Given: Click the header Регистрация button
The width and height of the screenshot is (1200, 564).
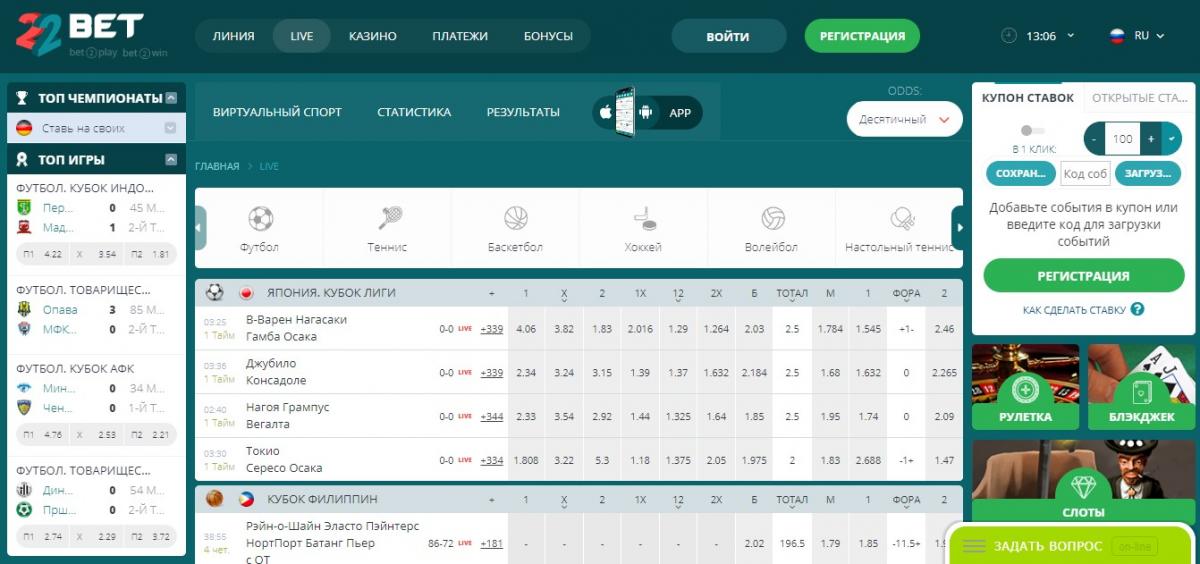Looking at the screenshot, I should click(x=862, y=36).
